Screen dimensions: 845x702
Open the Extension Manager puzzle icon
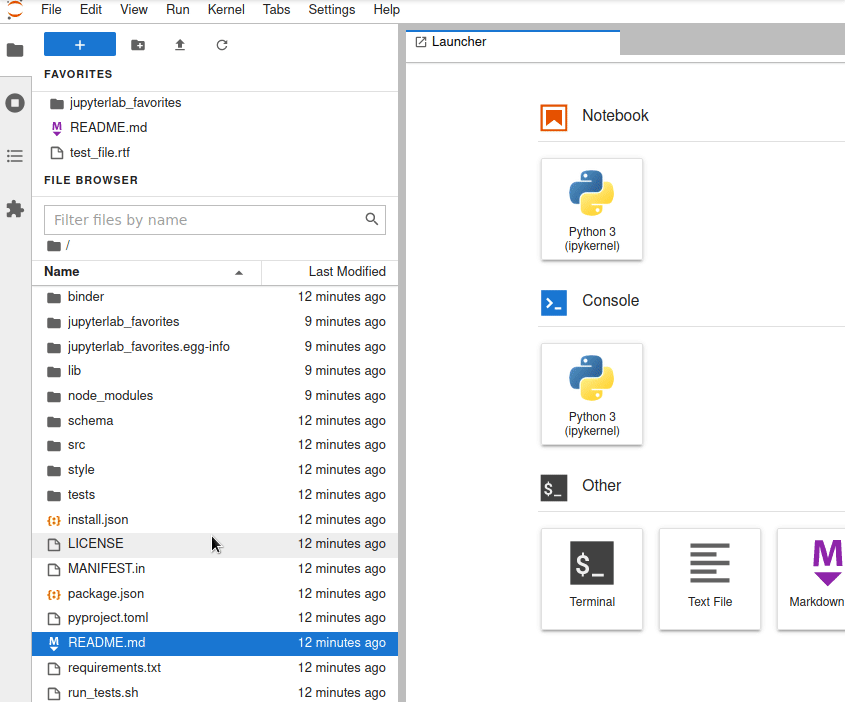15,209
